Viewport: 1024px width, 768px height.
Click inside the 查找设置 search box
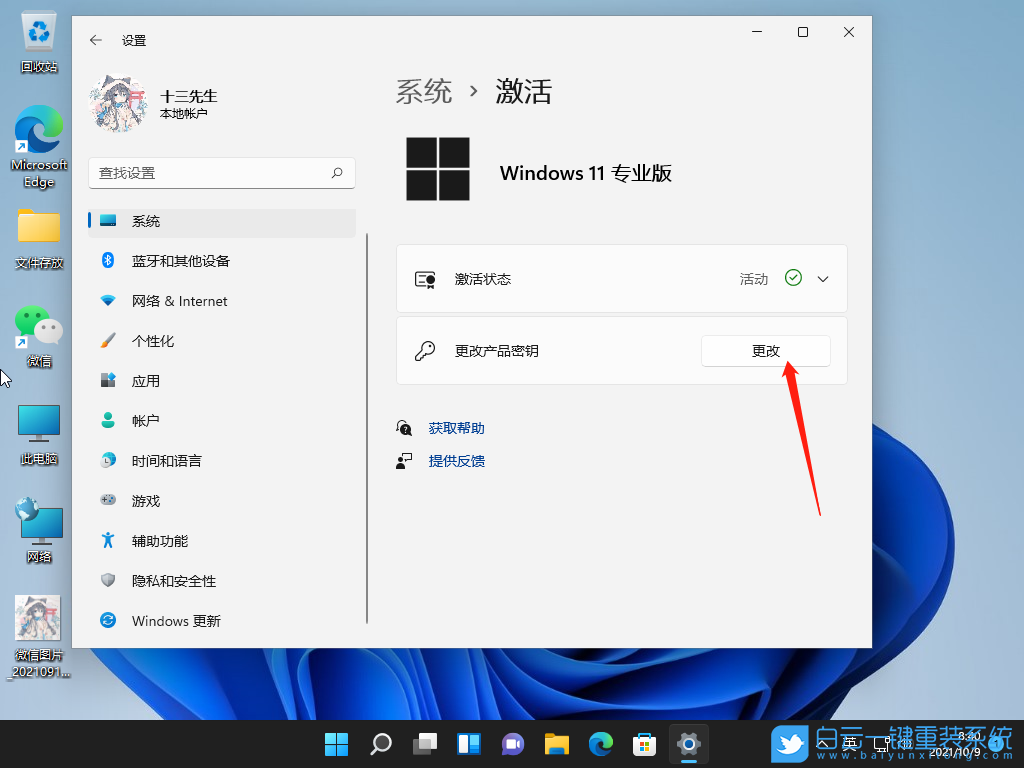(x=220, y=173)
